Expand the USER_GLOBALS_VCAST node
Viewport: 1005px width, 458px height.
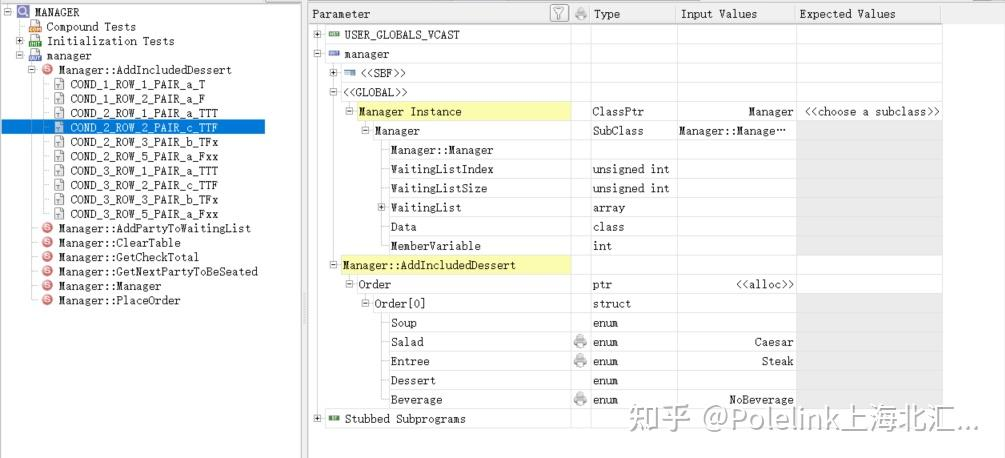pyautogui.click(x=318, y=35)
